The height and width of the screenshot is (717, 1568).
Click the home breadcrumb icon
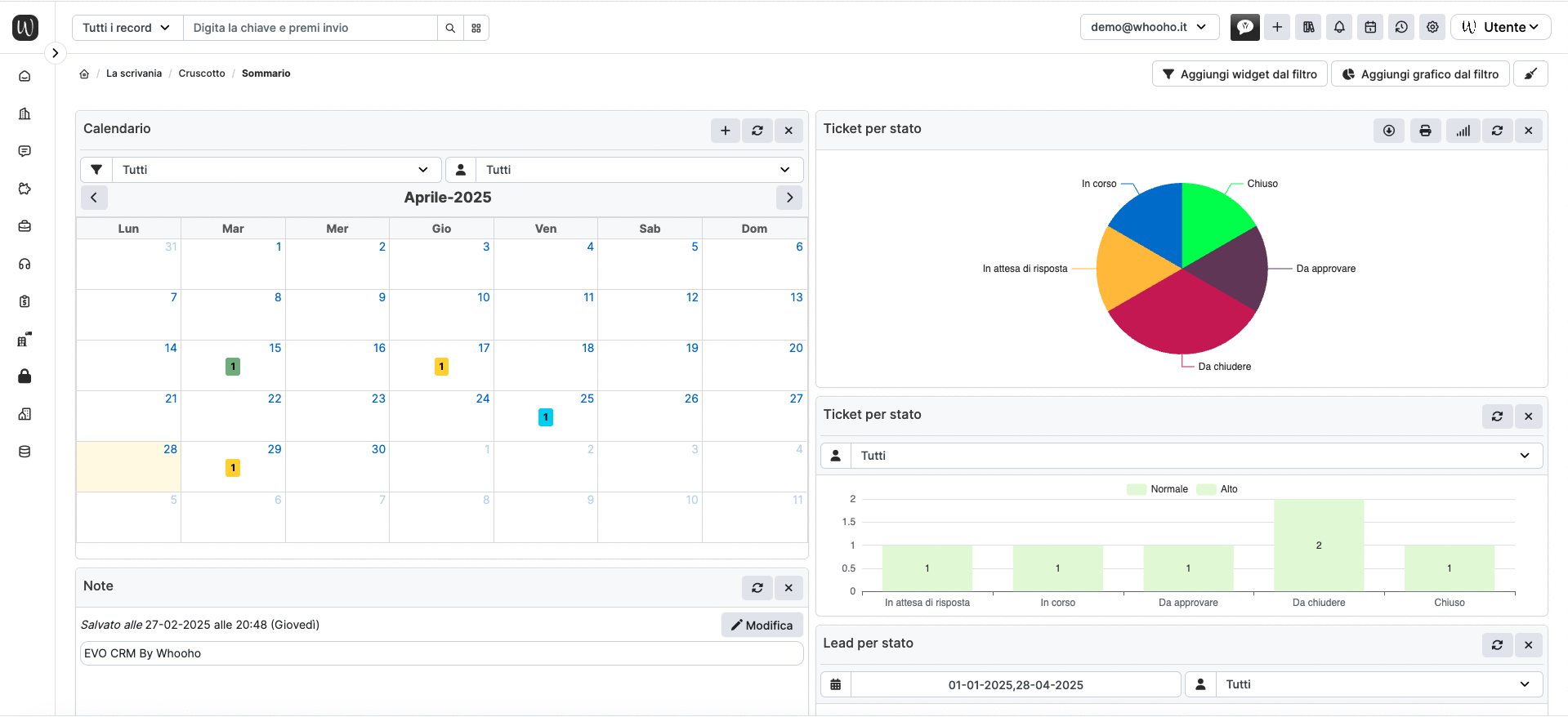(x=84, y=73)
